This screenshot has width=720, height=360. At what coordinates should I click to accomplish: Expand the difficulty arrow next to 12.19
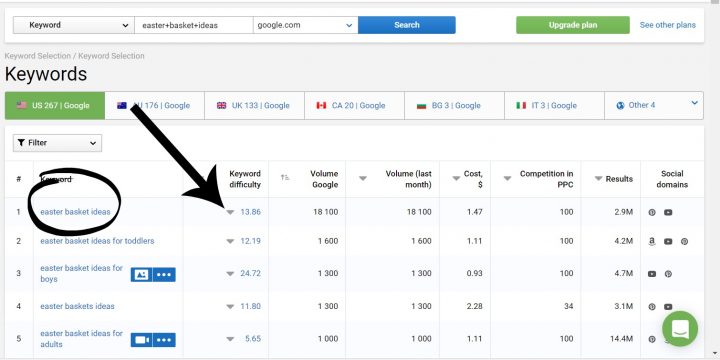(231, 241)
